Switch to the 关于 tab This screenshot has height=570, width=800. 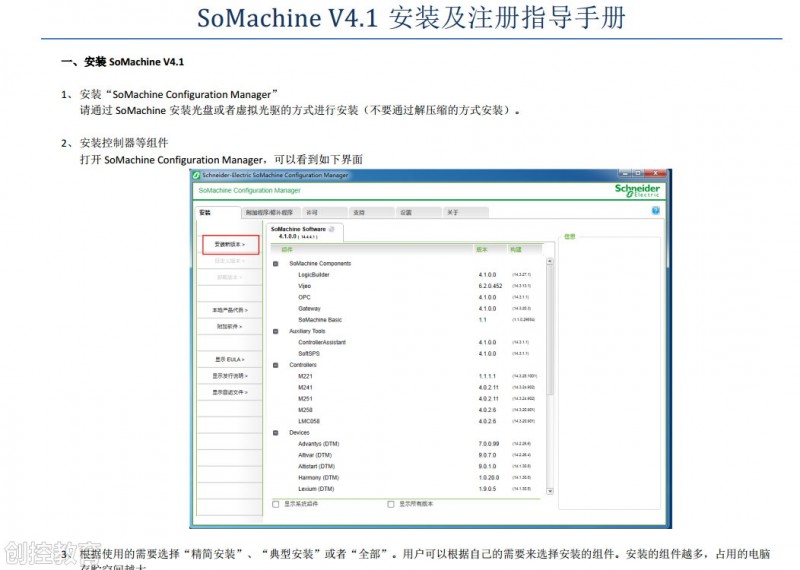[466, 212]
